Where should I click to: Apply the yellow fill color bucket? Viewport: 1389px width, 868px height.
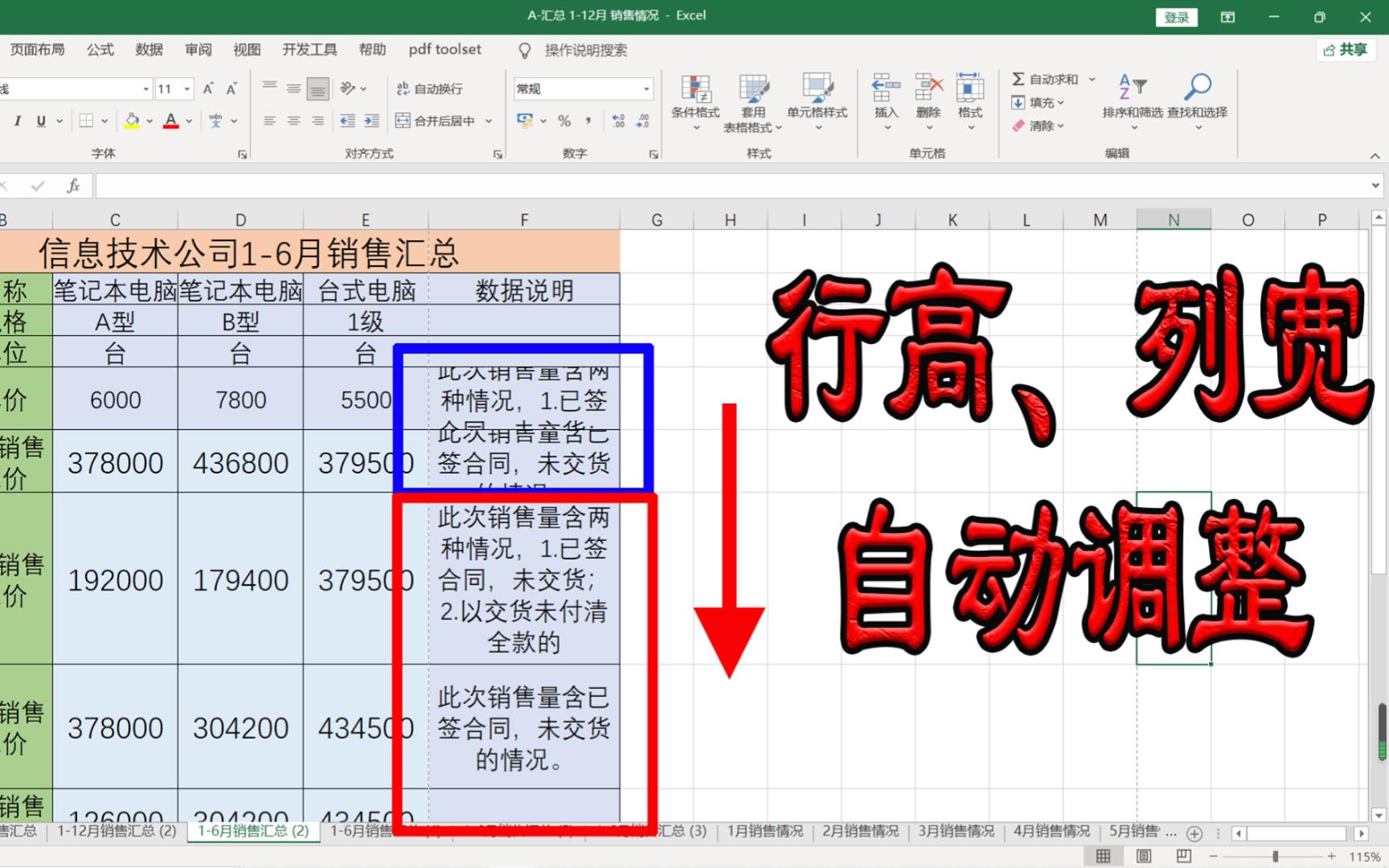click(132, 121)
